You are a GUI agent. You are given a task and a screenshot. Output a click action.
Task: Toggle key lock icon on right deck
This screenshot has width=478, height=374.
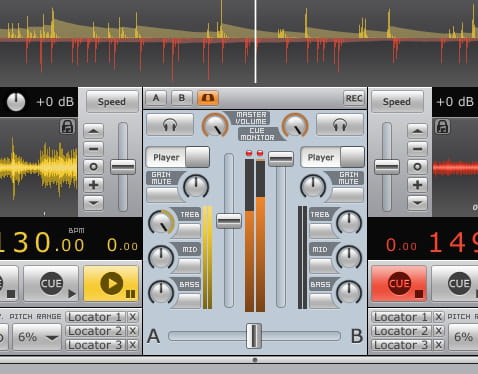pyautogui.click(x=442, y=127)
